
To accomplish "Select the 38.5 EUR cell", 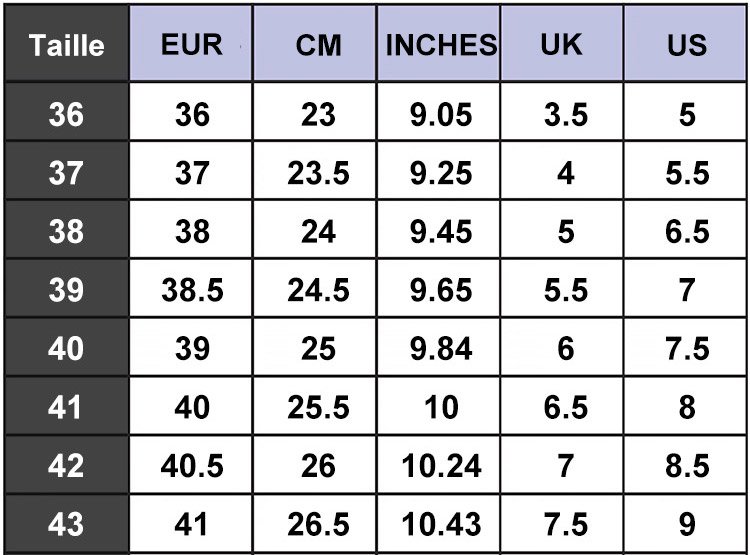I will coord(191,290).
